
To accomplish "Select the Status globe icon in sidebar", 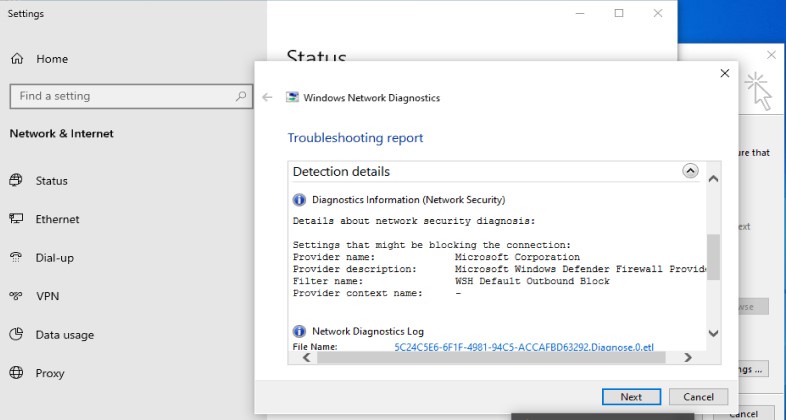I will tap(16, 180).
